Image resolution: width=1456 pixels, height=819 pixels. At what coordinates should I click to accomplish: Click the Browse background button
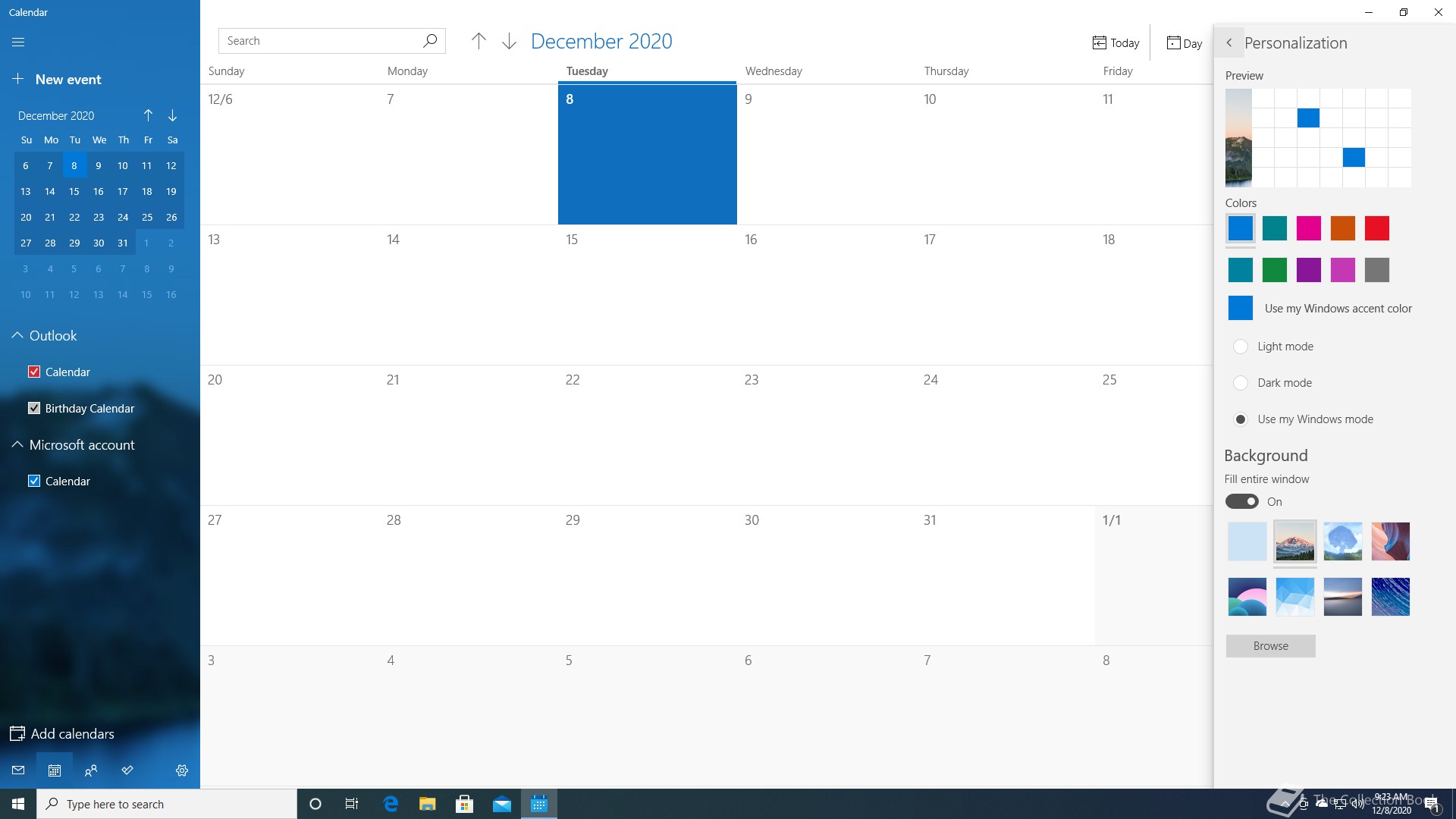1270,646
